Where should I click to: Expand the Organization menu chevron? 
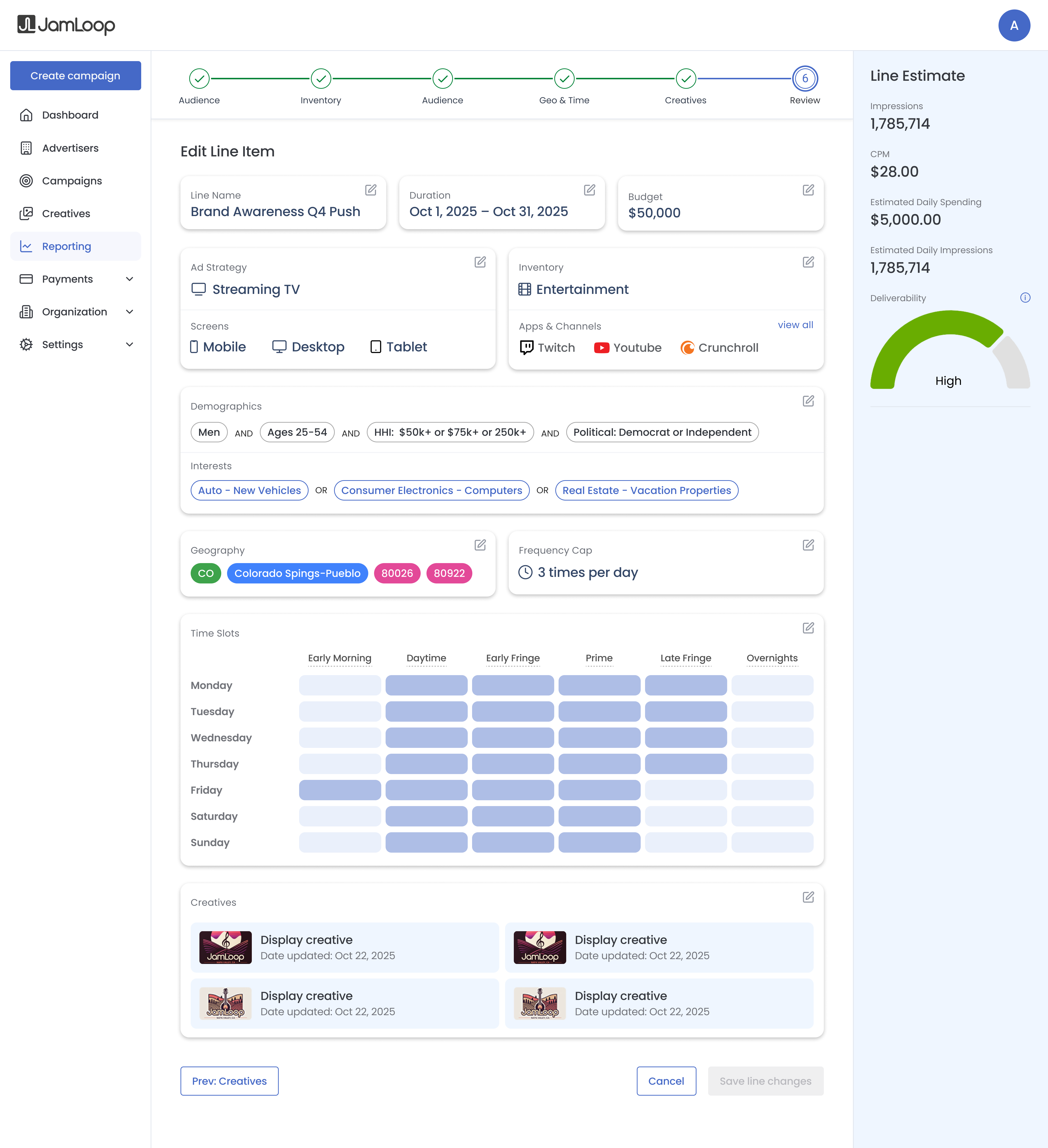tap(129, 311)
